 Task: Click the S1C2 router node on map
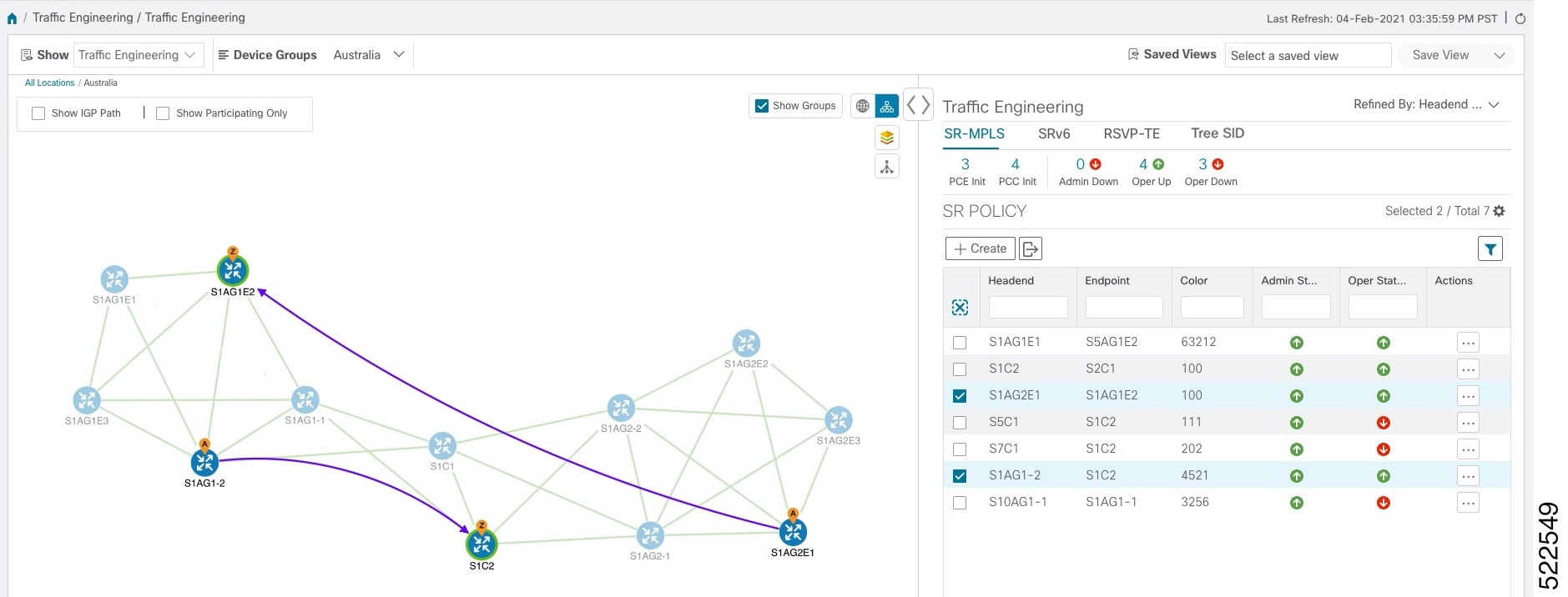pos(481,544)
